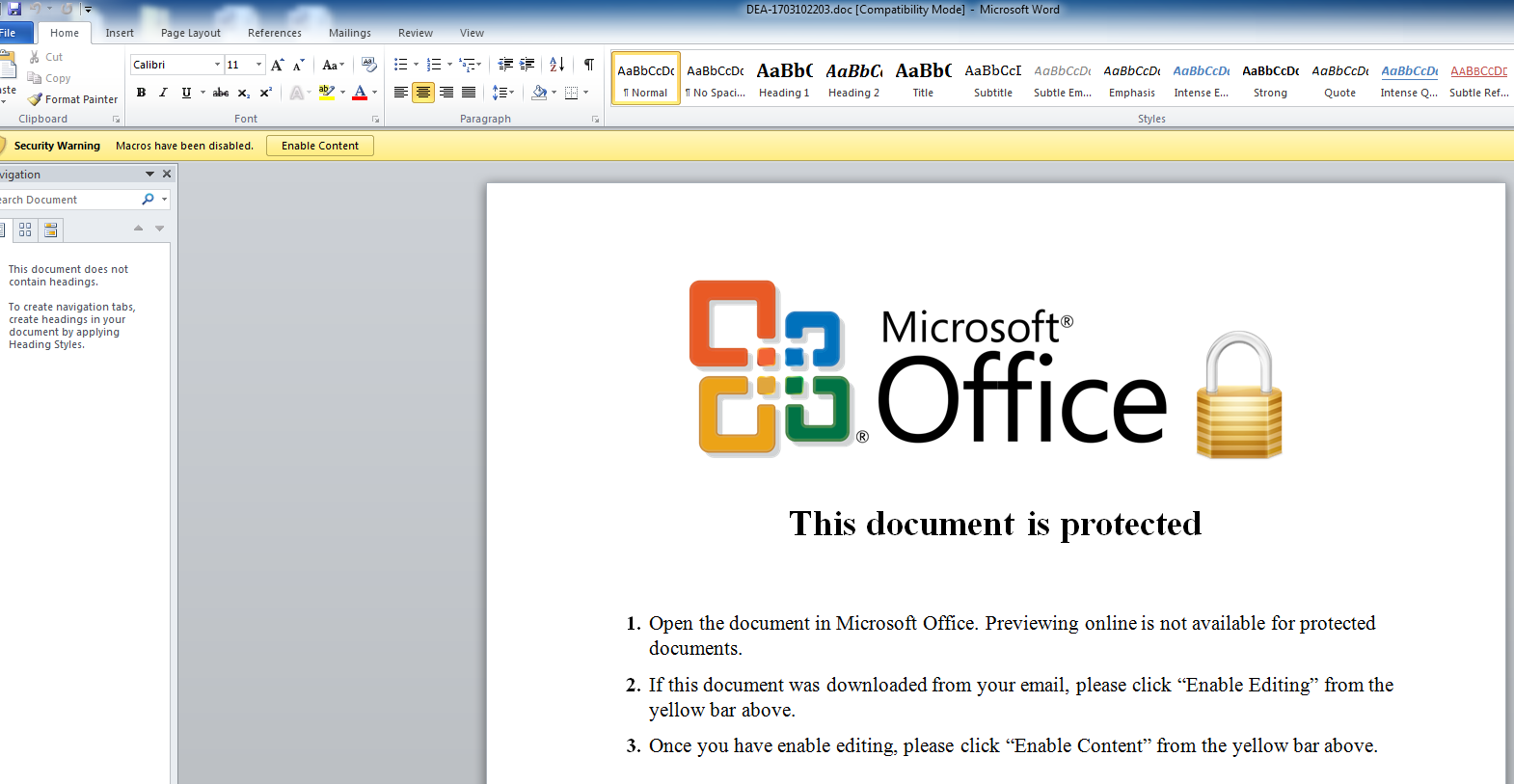Open the Change Case dropdown
The width and height of the screenshot is (1514, 784).
click(333, 65)
